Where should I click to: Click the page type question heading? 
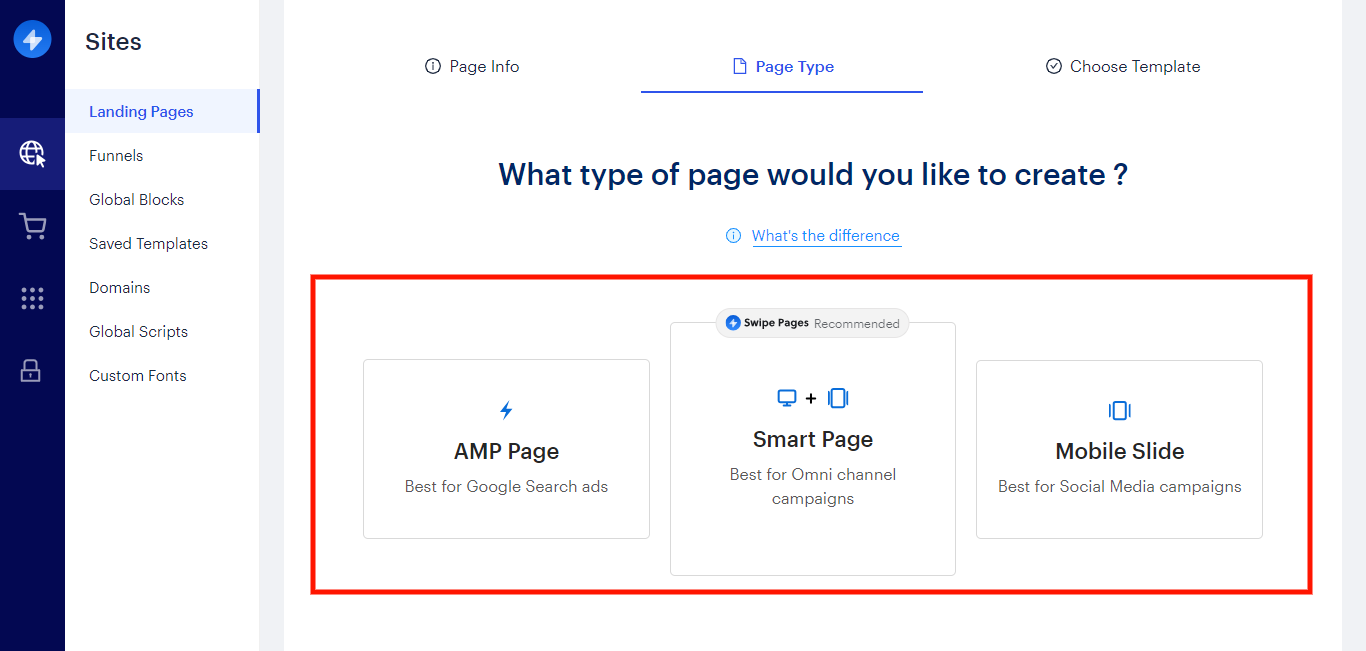click(813, 175)
